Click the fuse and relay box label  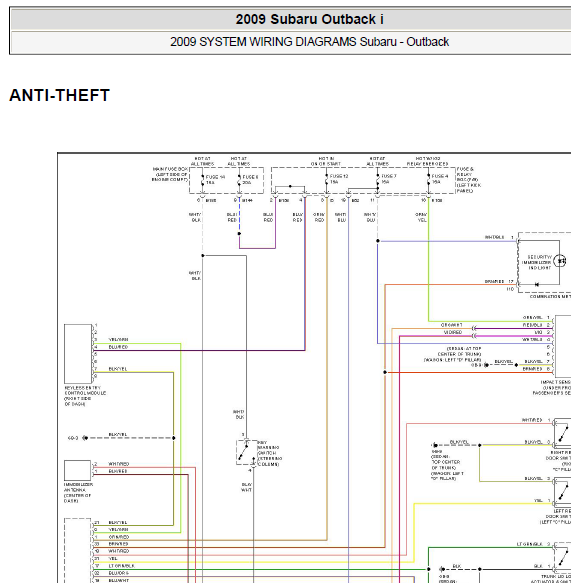[x=468, y=180]
